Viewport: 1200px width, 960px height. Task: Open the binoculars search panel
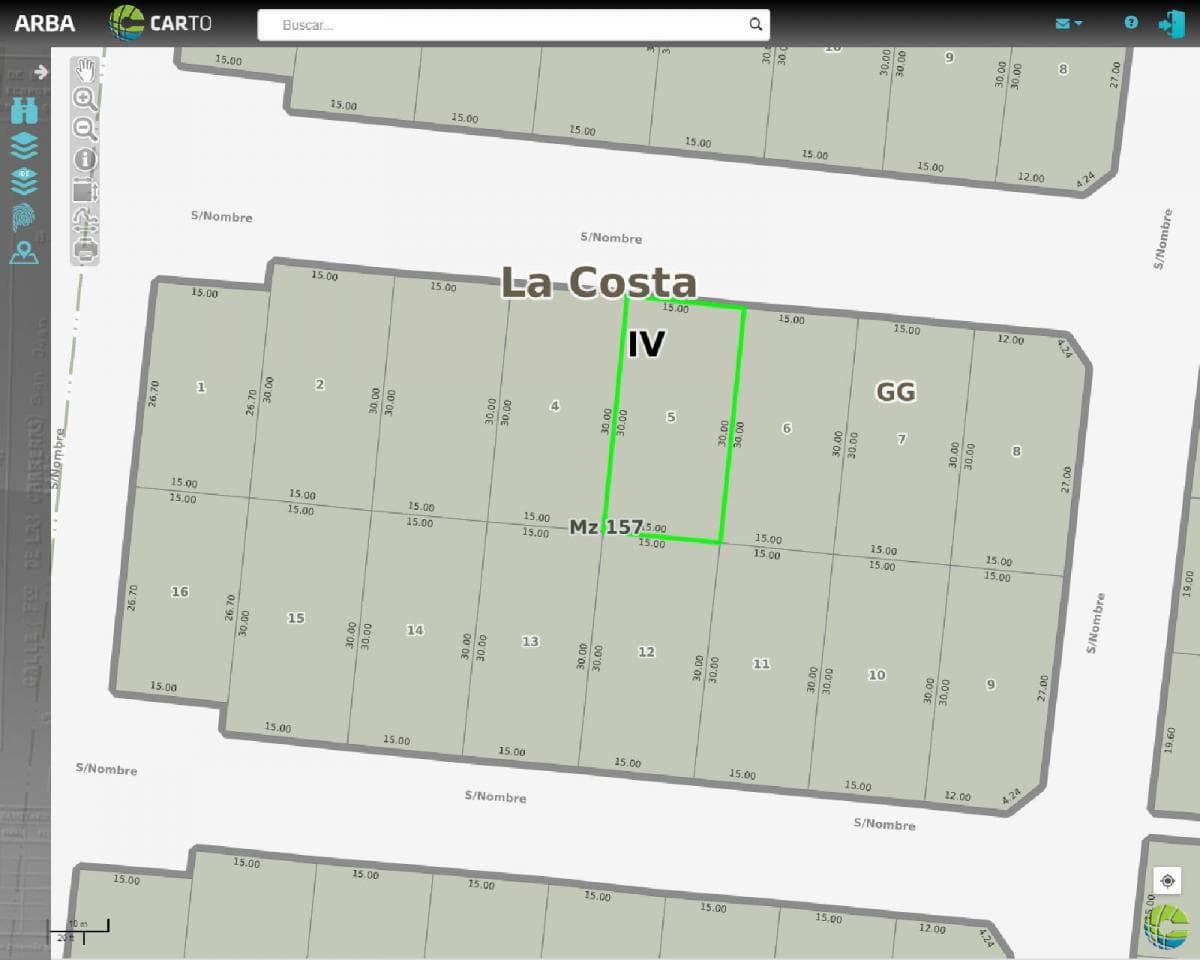coord(24,111)
